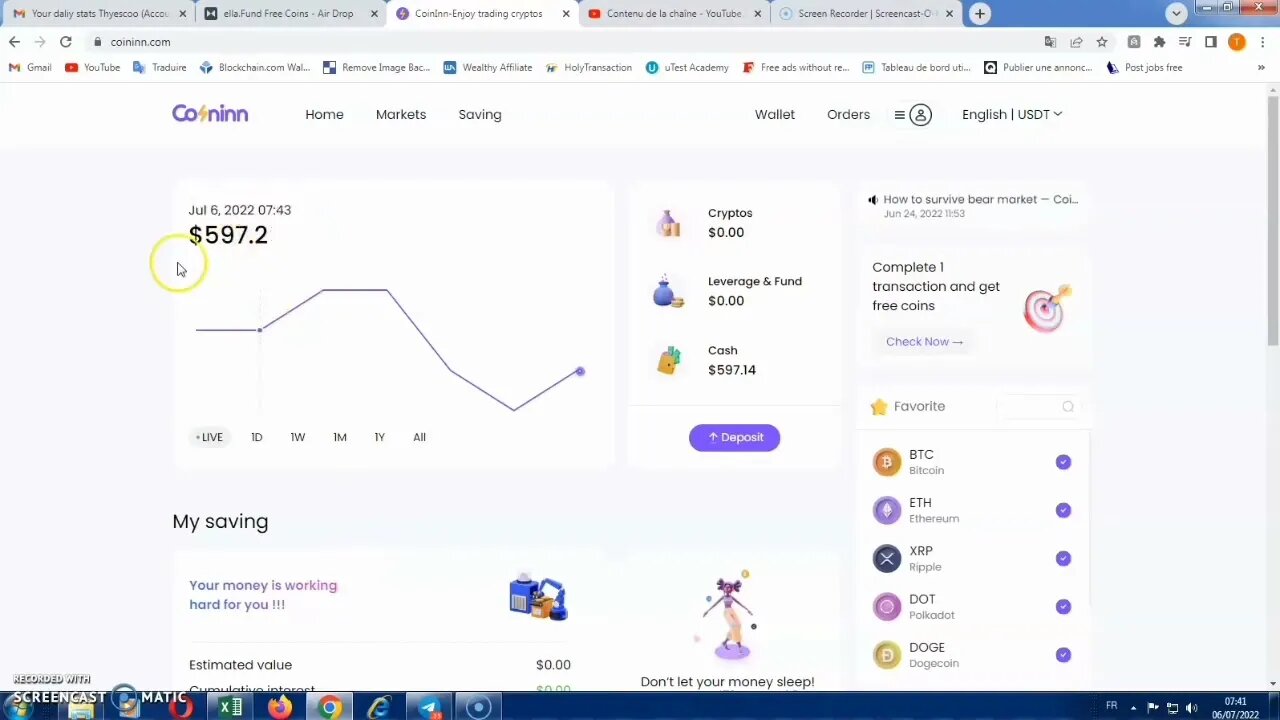Open the Saving menu item
1280x720 pixels.
(x=480, y=114)
